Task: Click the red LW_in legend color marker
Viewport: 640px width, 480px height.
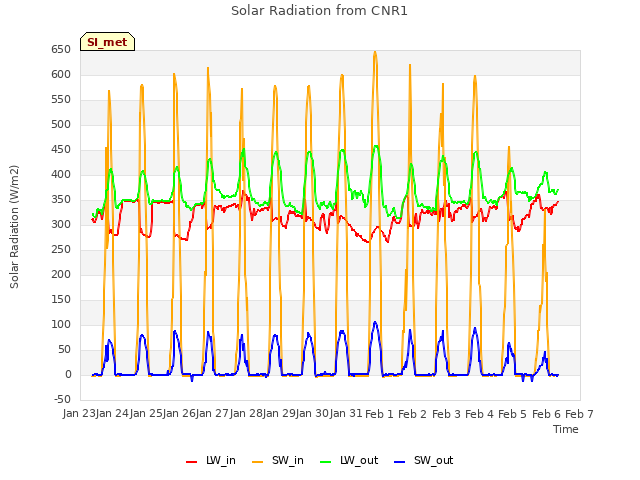Action: [x=191, y=462]
